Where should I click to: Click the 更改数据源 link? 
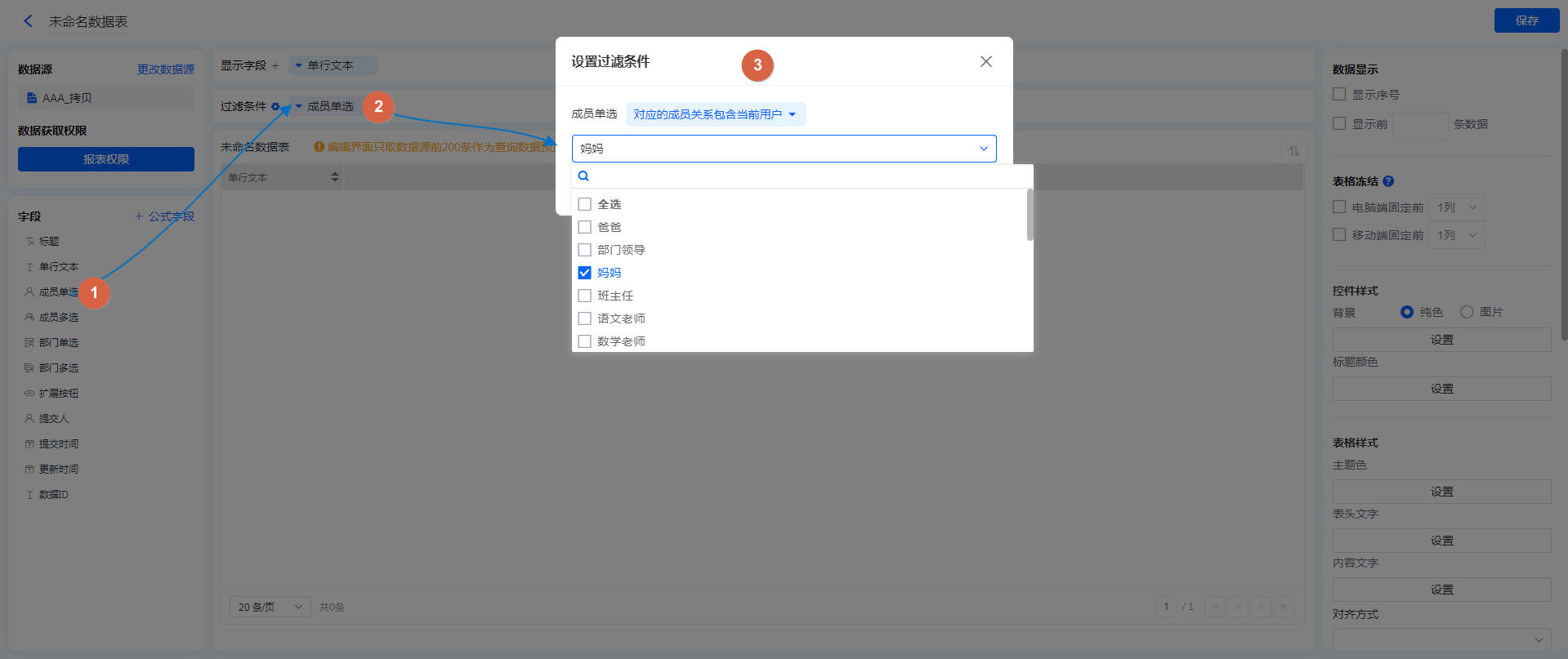pos(165,69)
